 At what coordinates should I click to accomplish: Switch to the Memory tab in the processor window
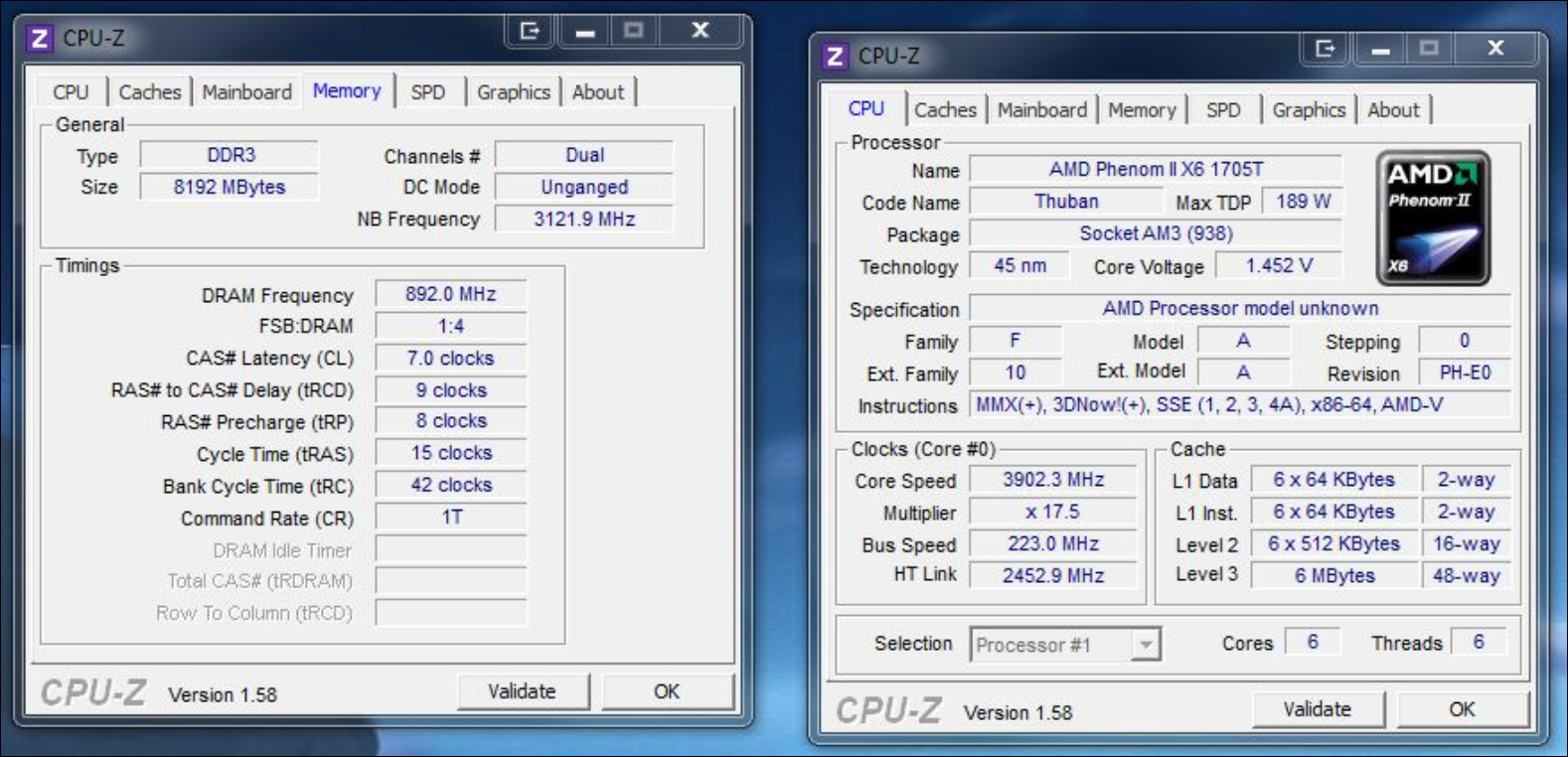click(1142, 110)
